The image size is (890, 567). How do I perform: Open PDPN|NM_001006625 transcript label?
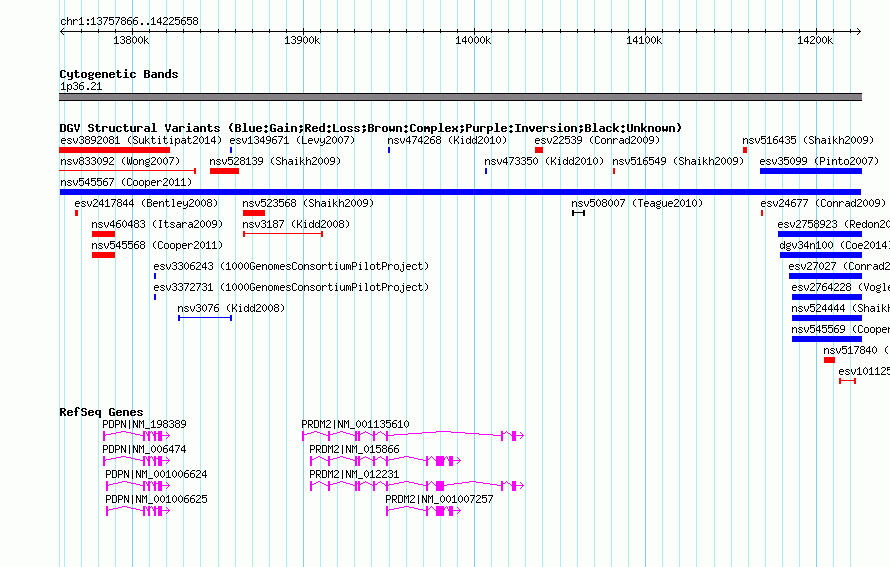(156, 499)
